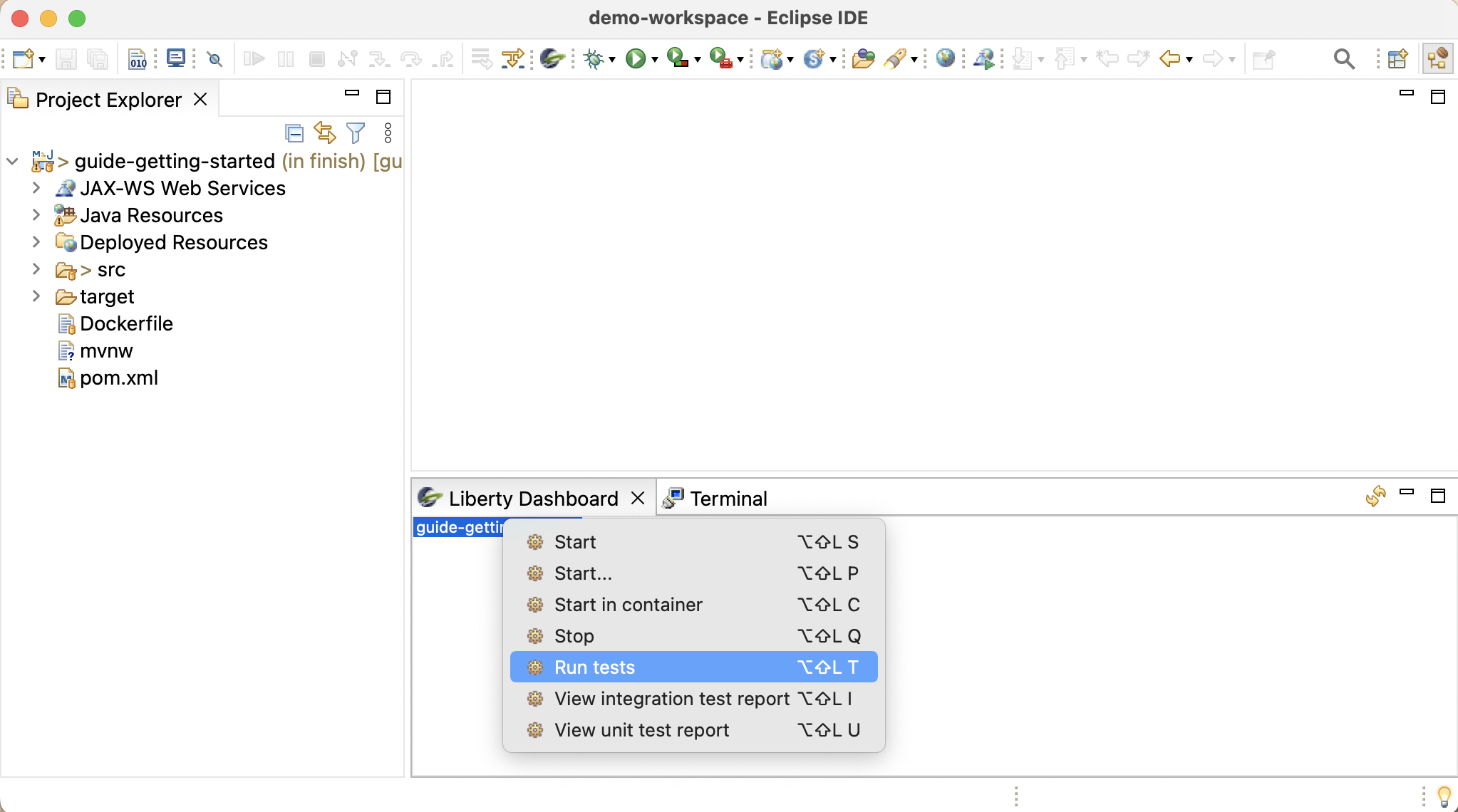Viewport: 1458px width, 812px height.
Task: Expand the Java Resources node
Action: 36,215
